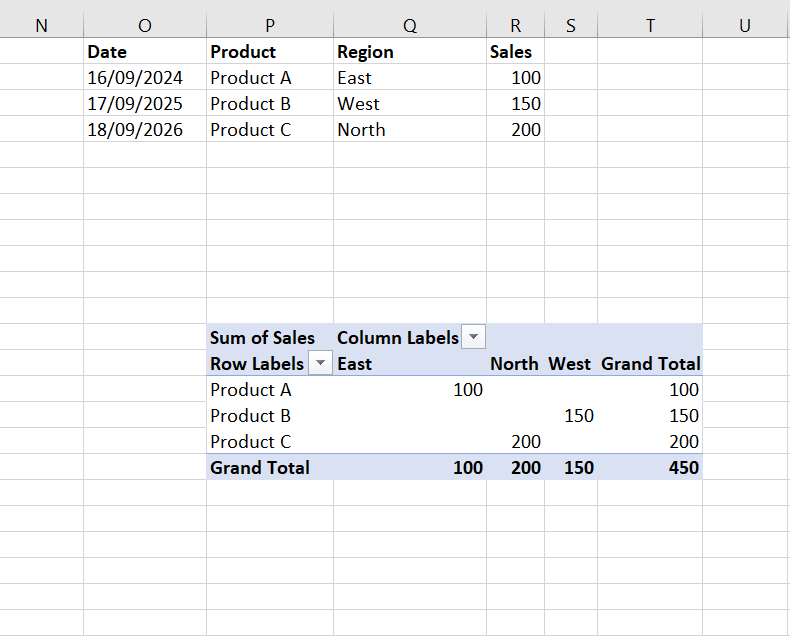Select the West column label in pivot
The width and height of the screenshot is (790, 636).
[570, 364]
